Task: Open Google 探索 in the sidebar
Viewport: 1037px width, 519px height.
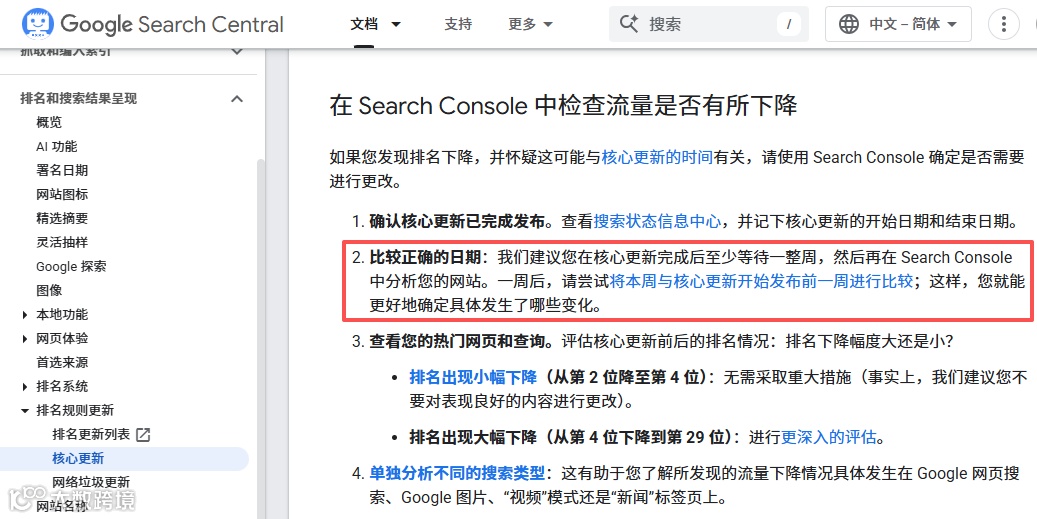Action: click(71, 266)
